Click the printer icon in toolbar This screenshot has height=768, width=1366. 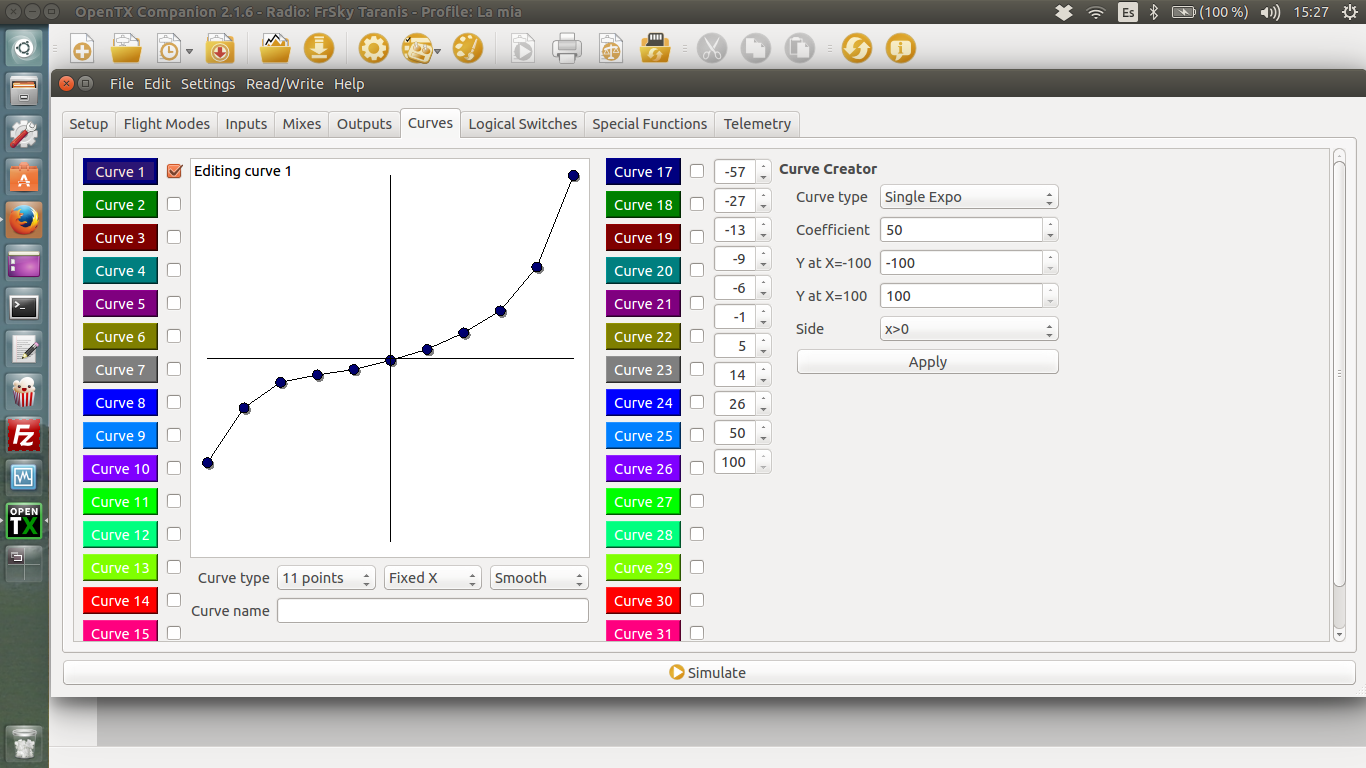click(566, 48)
